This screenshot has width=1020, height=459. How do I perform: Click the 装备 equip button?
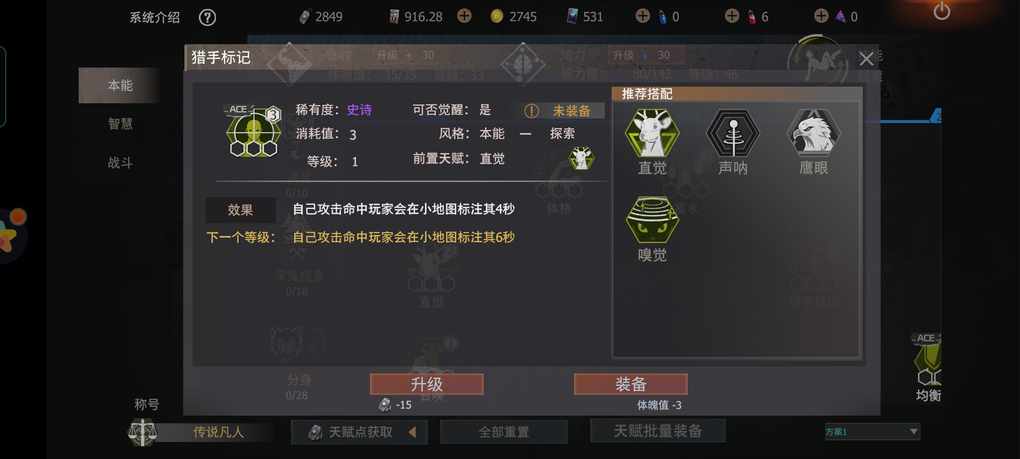(630, 384)
